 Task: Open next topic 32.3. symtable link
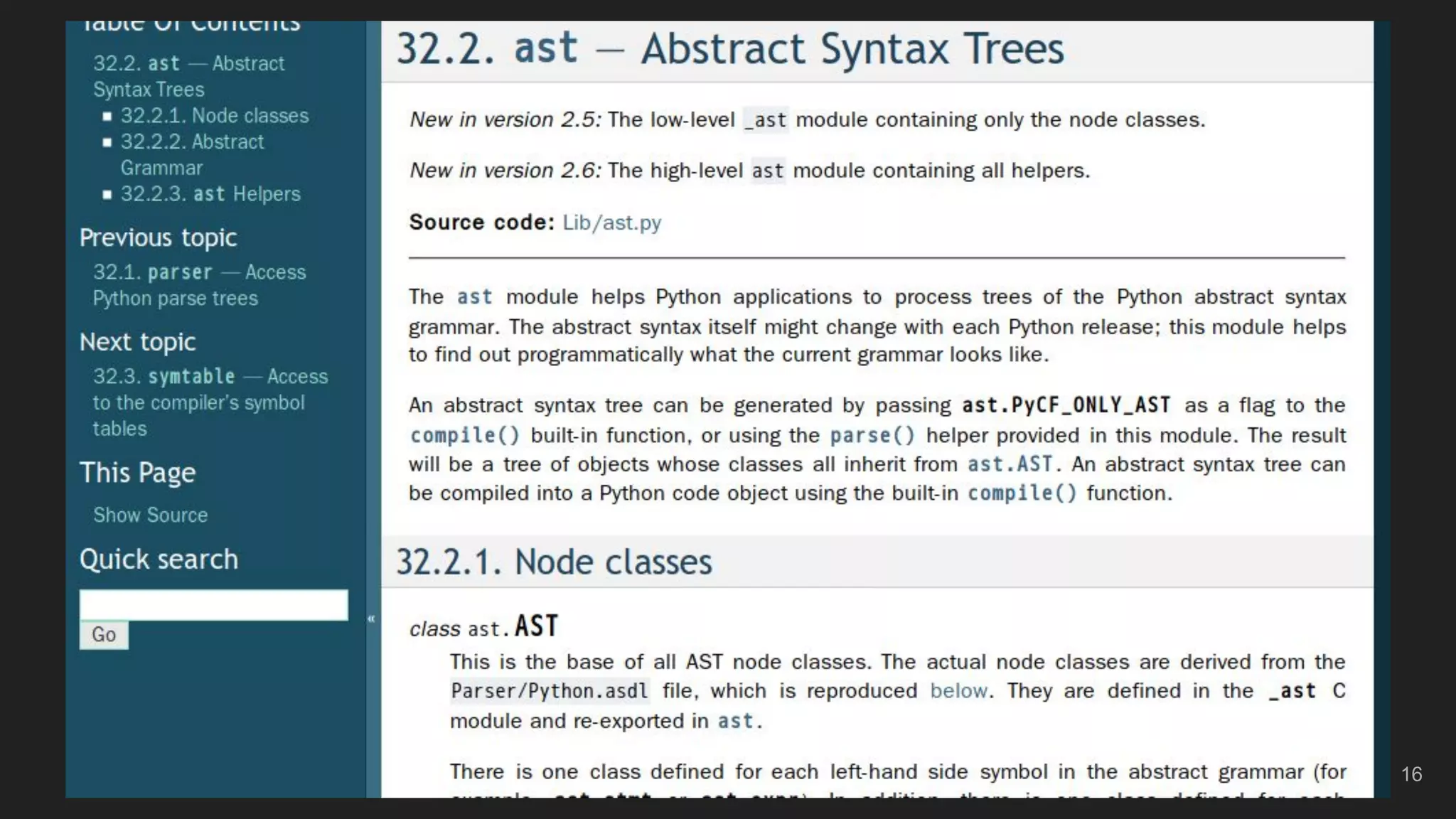210,377
